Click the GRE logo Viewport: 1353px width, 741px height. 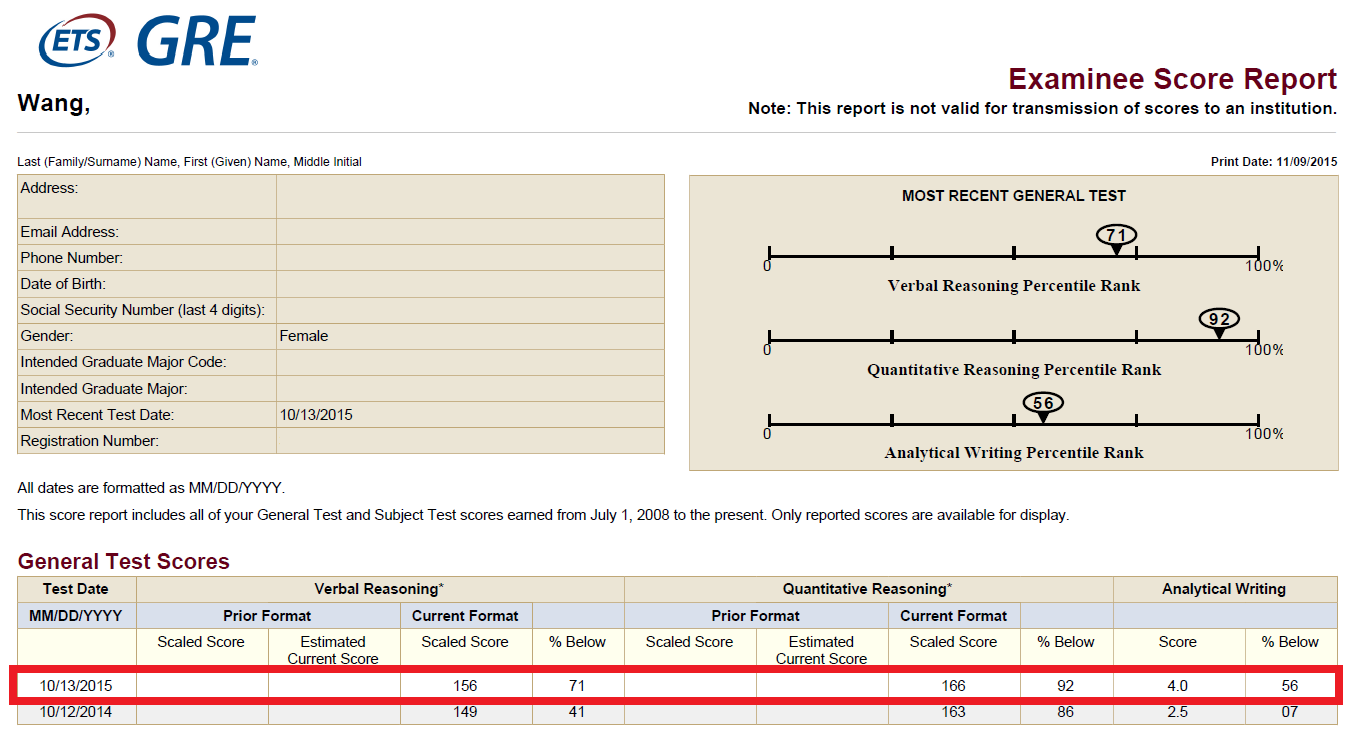pos(196,42)
